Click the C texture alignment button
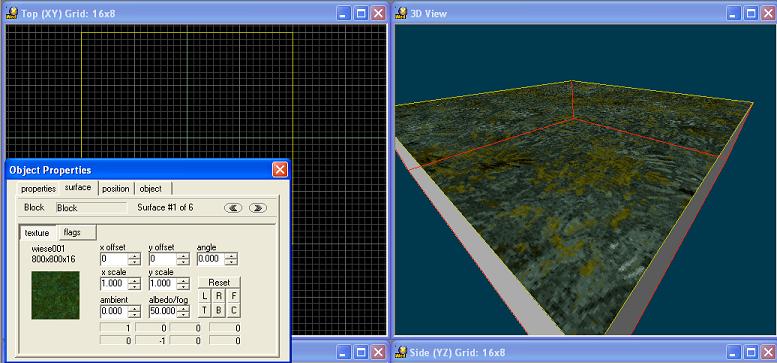Screen dimensions: 777x363 tap(233, 311)
